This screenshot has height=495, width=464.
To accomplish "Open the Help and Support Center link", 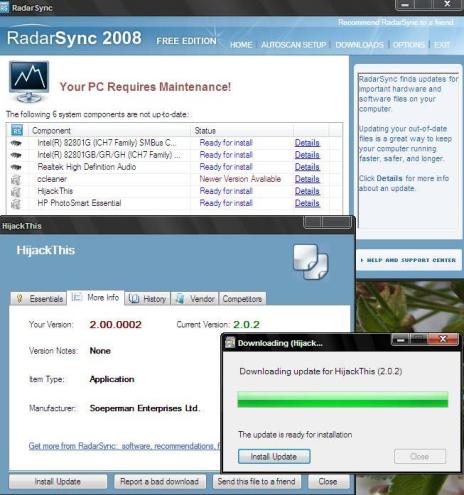I will (x=408, y=260).
